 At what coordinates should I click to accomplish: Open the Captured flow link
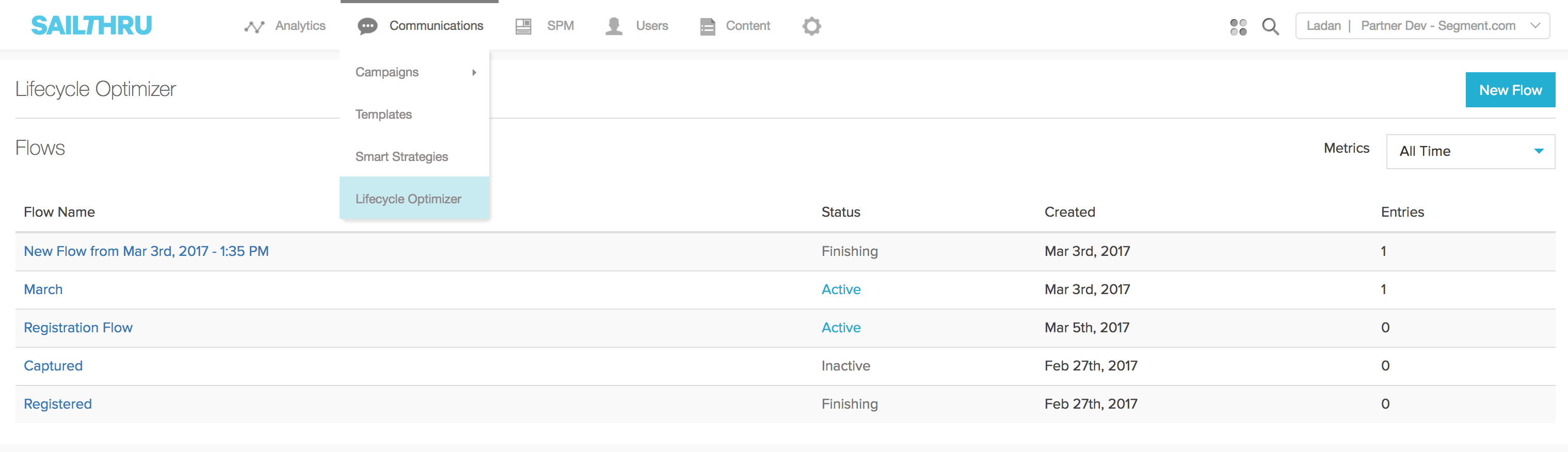[53, 366]
